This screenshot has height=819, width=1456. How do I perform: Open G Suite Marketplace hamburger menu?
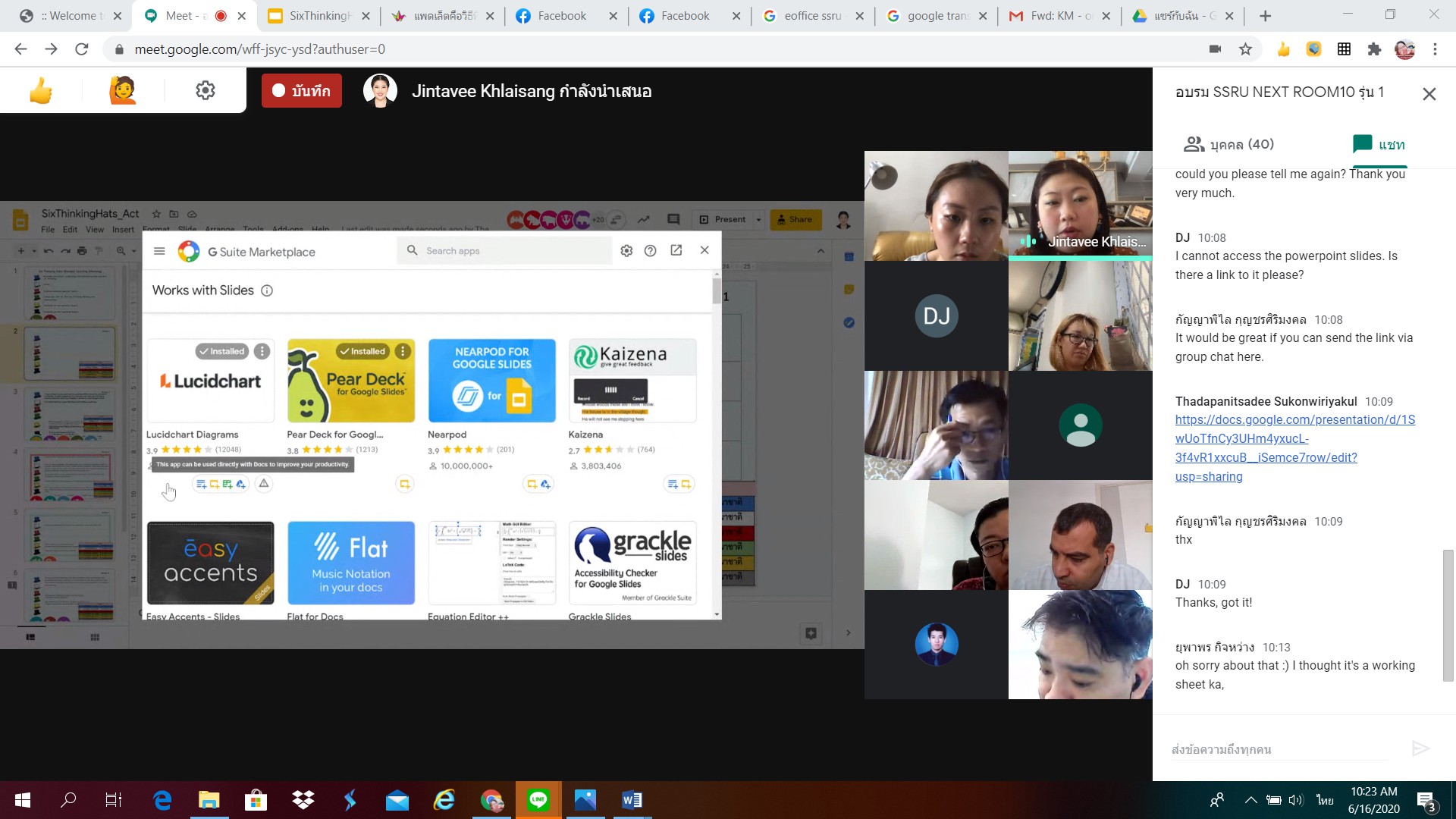click(159, 251)
